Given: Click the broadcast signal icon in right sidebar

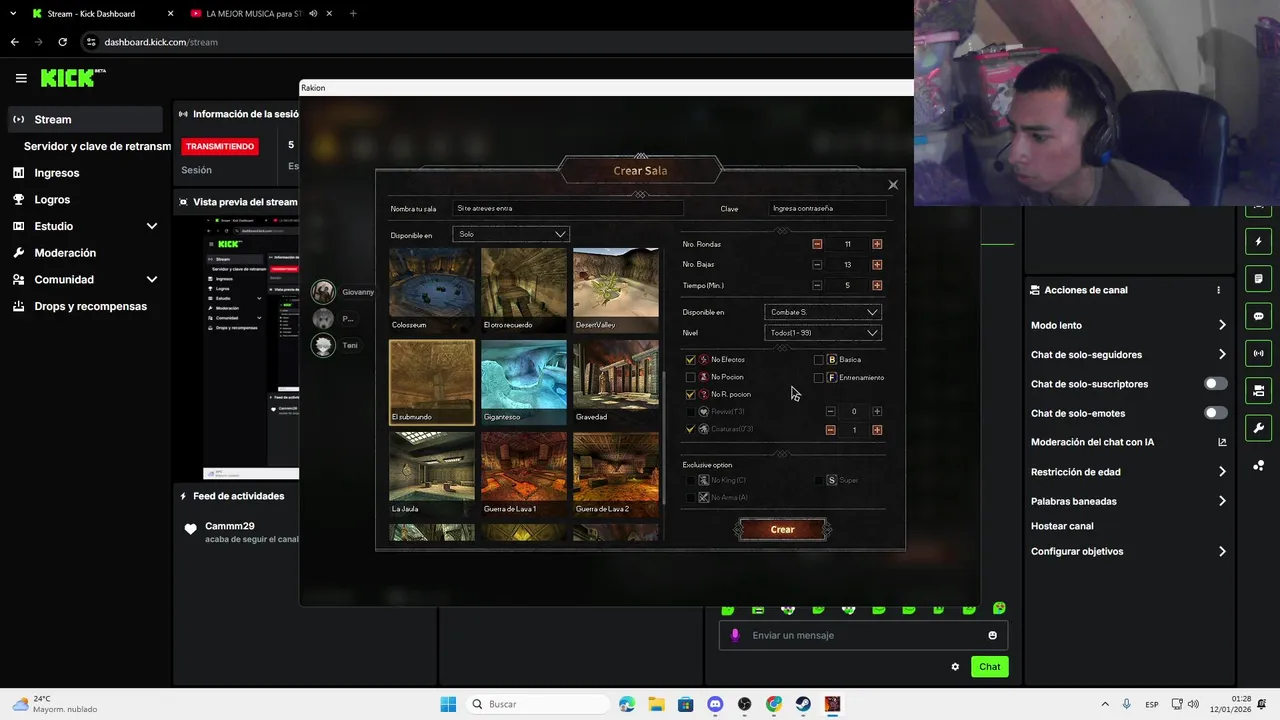Looking at the screenshot, I should pos(1258,353).
